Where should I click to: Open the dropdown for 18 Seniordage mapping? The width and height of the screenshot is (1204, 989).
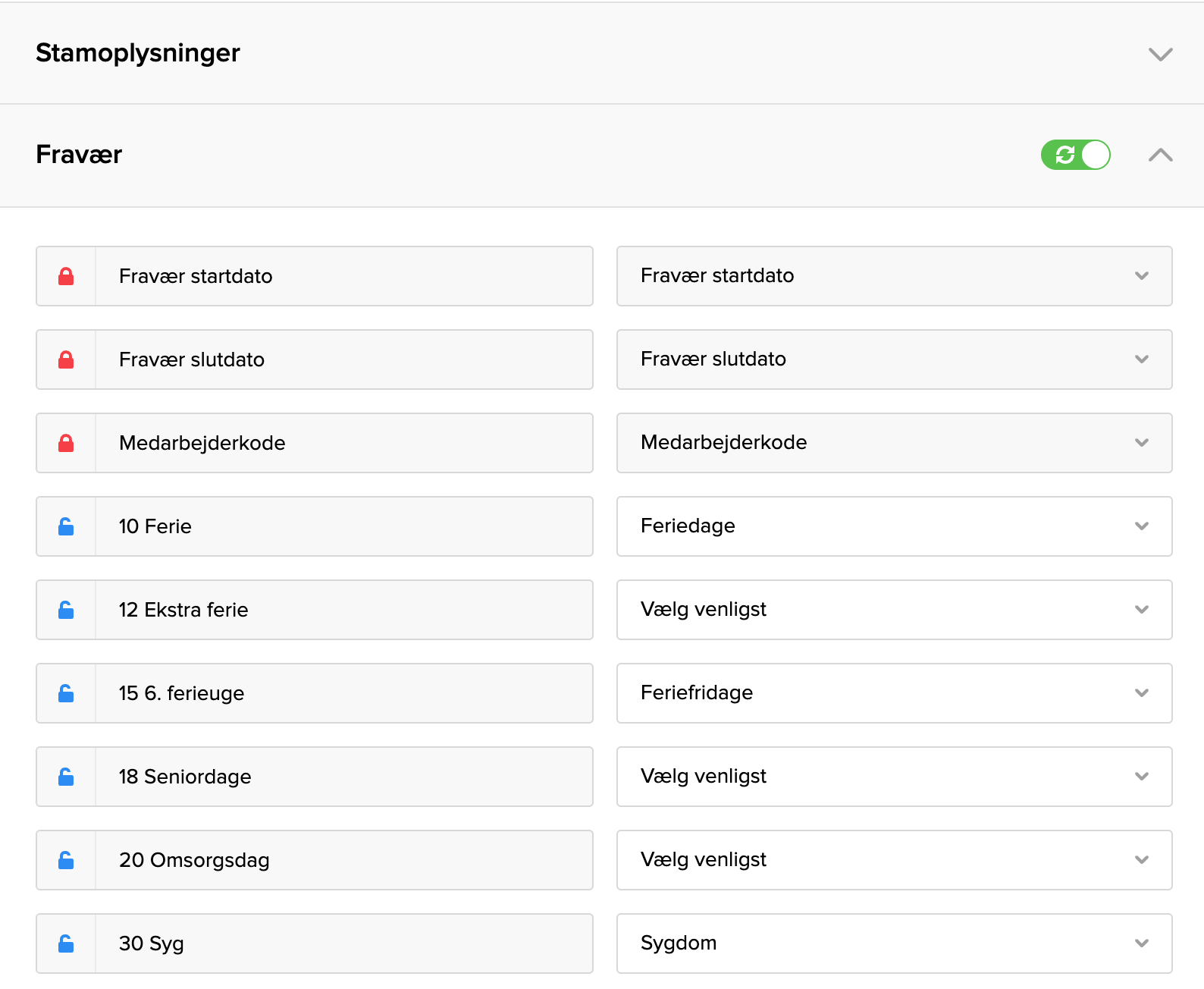pyautogui.click(x=894, y=777)
